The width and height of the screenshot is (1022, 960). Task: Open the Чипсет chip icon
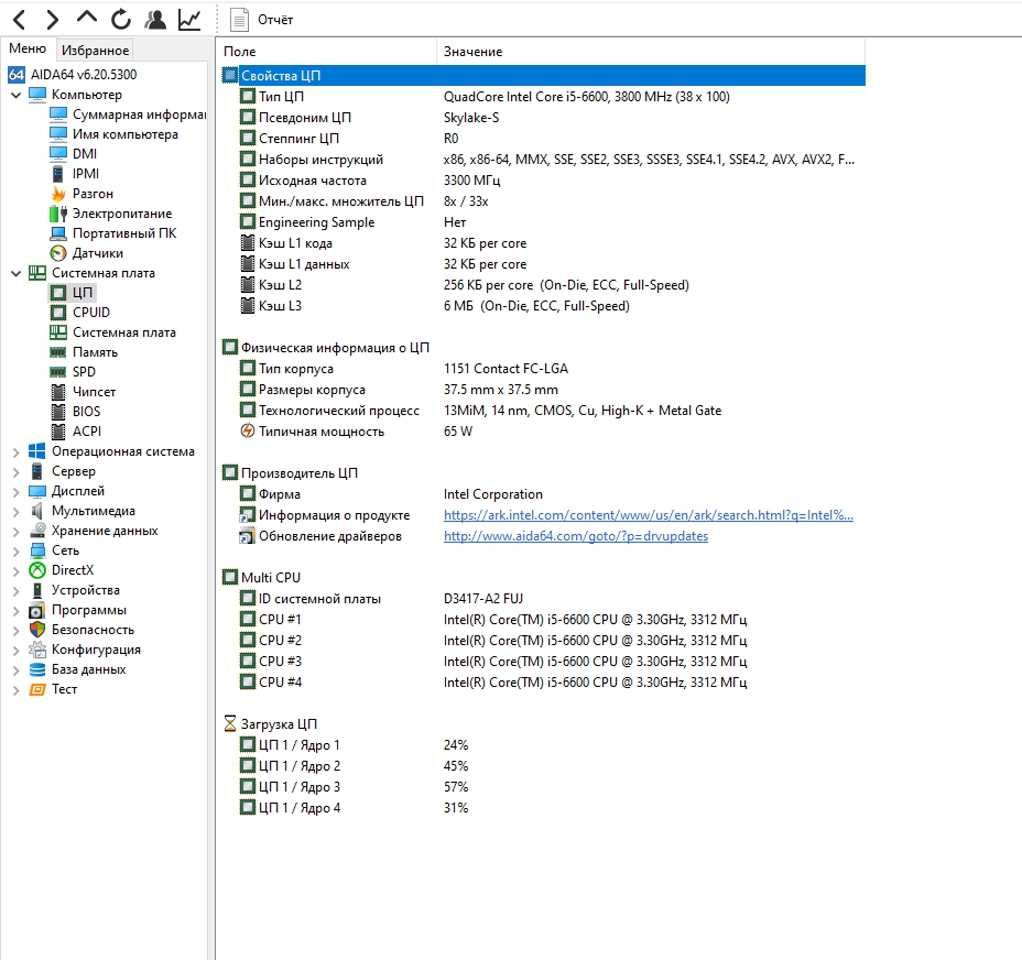58,392
